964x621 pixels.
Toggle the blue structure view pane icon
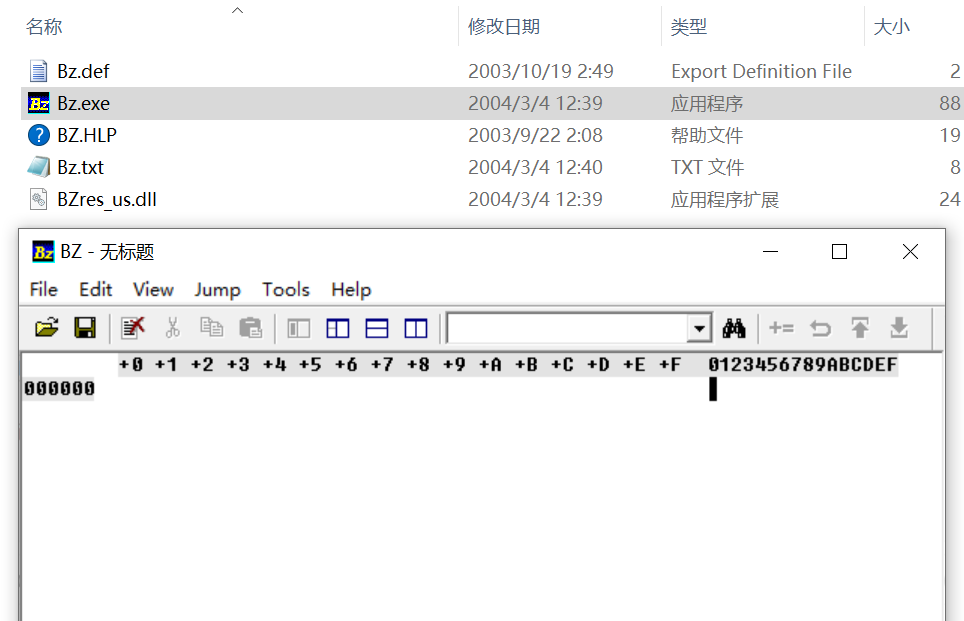tap(338, 328)
